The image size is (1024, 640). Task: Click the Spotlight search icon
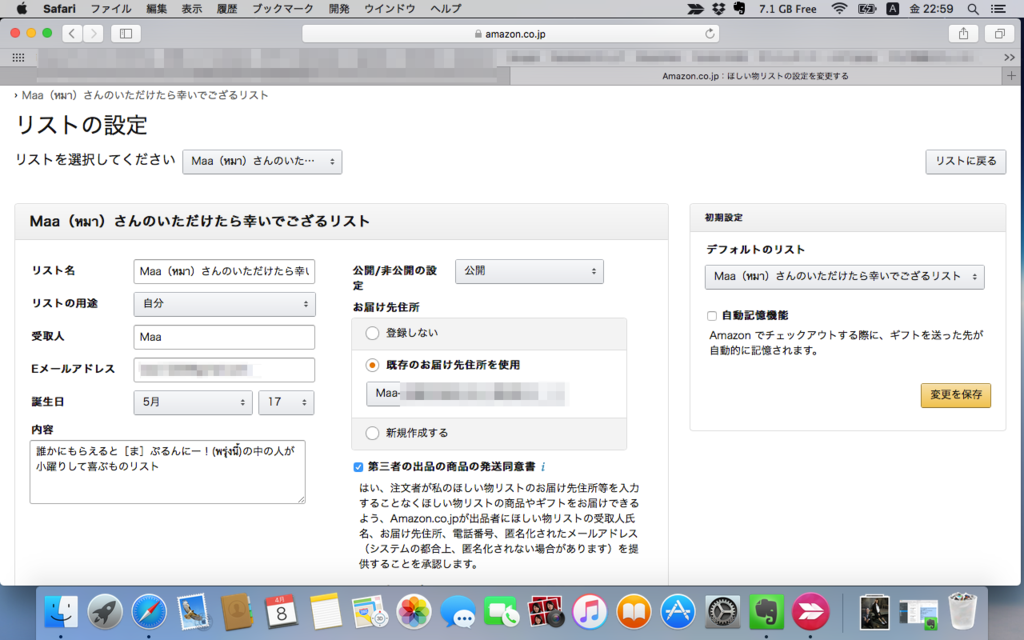(971, 9)
